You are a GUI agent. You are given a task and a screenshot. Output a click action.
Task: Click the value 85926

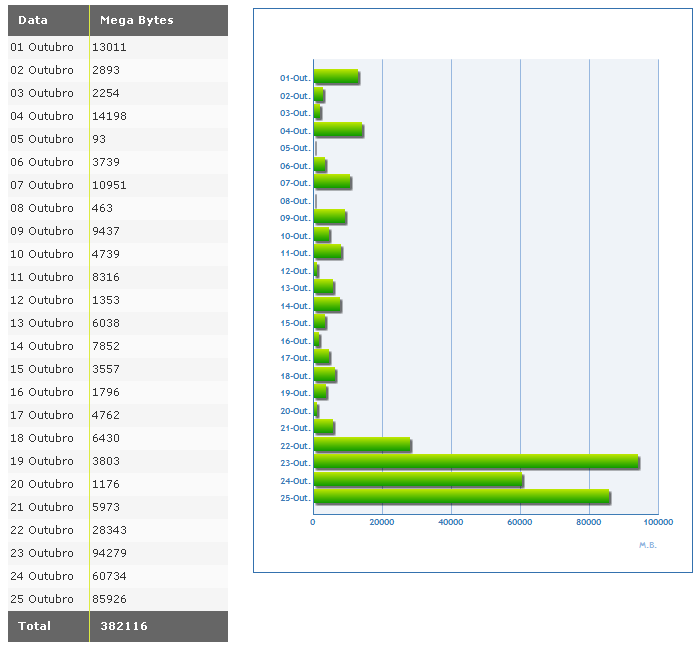pos(109,599)
